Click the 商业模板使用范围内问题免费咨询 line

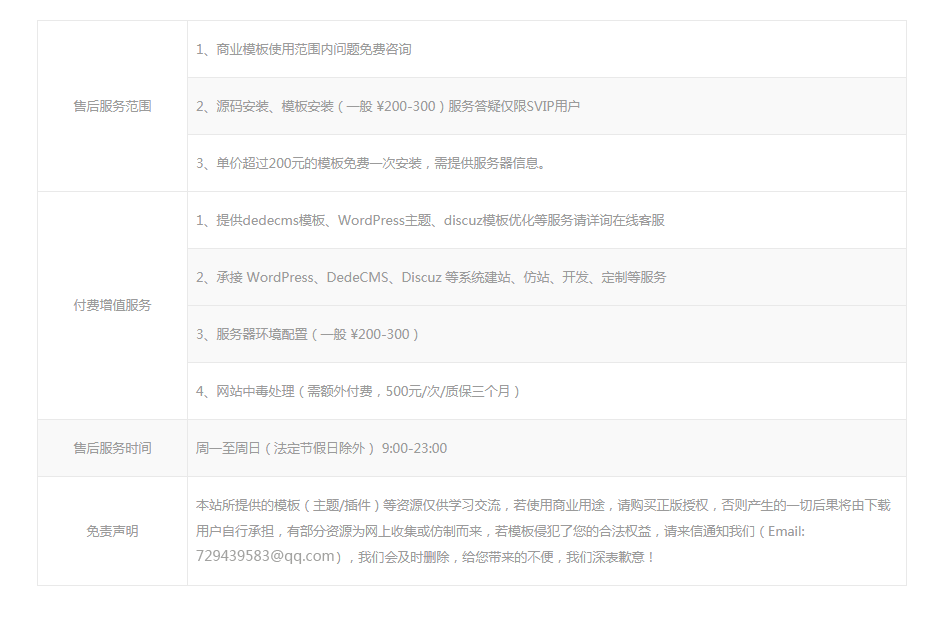[x=304, y=49]
